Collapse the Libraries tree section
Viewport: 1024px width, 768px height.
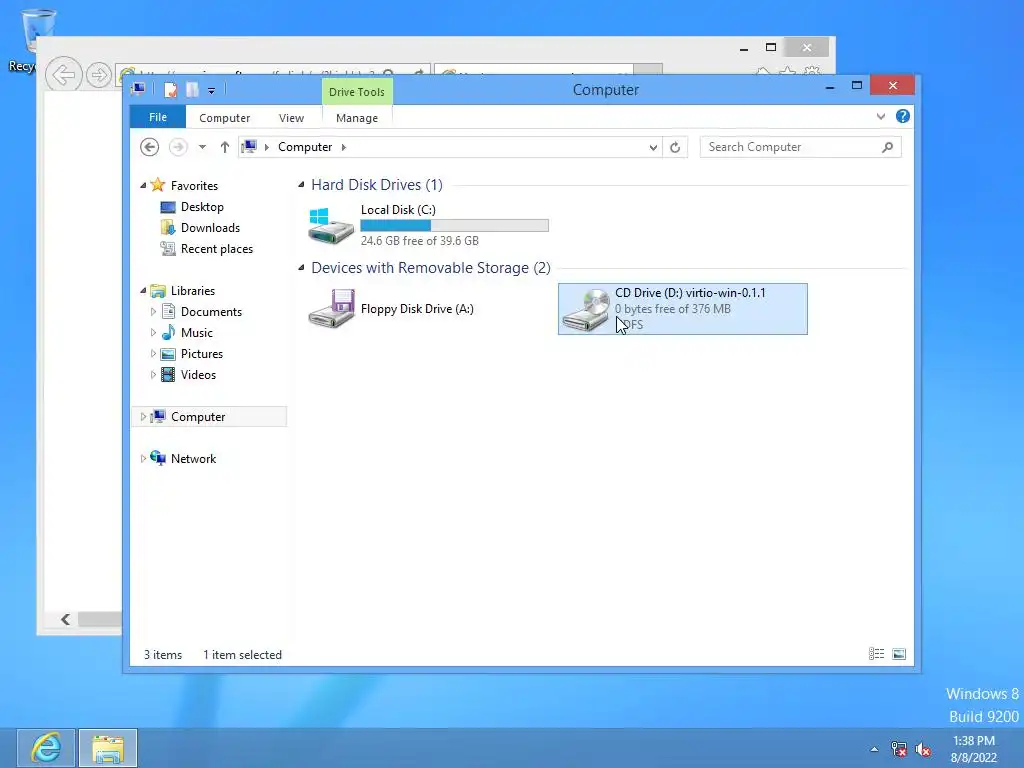143,291
